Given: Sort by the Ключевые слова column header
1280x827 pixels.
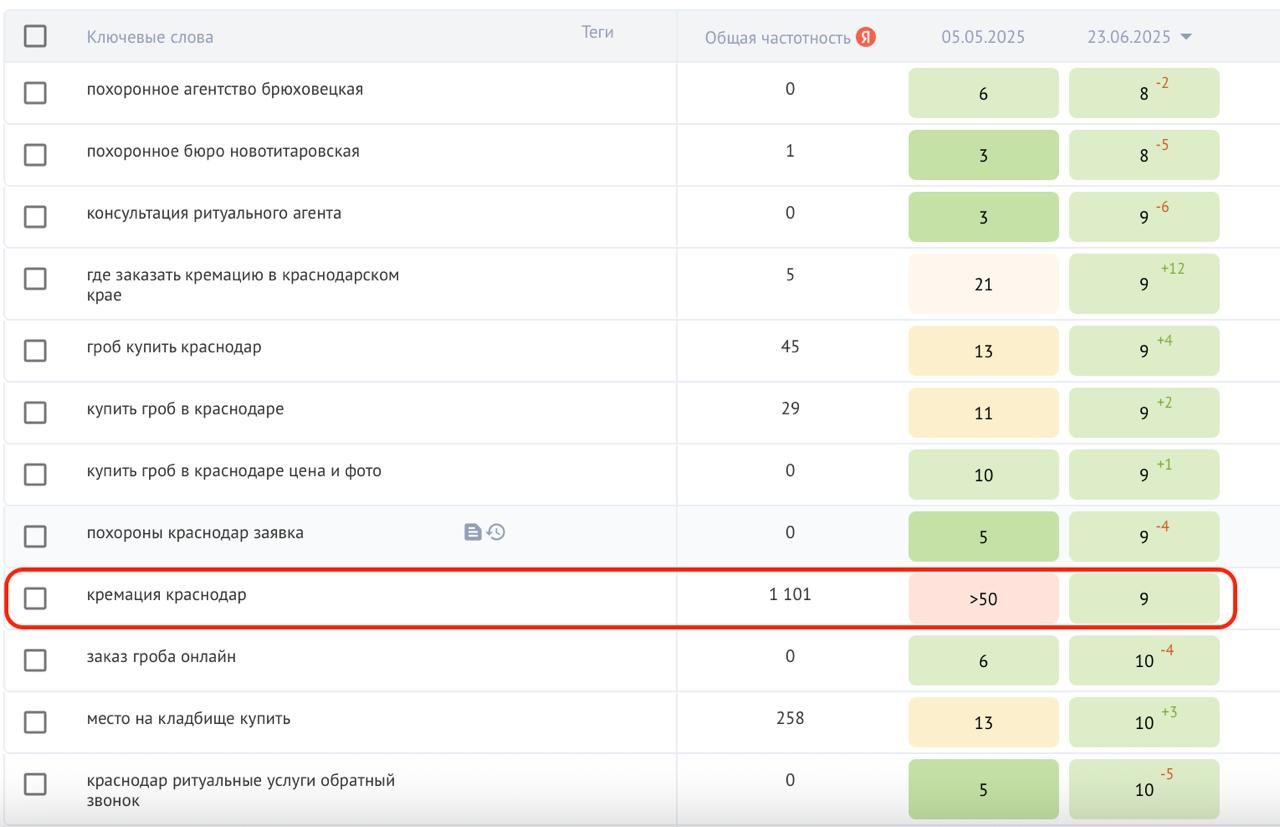Looking at the screenshot, I should tap(150, 38).
